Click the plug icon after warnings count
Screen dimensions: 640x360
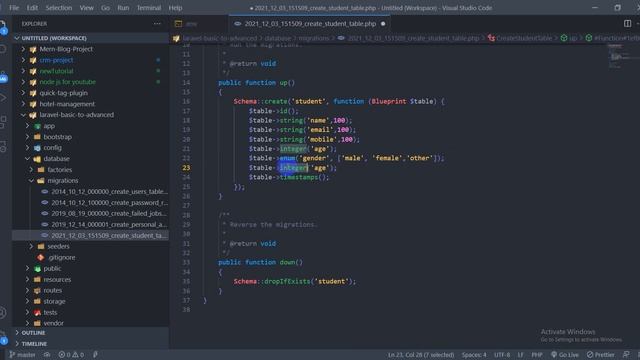[95, 355]
